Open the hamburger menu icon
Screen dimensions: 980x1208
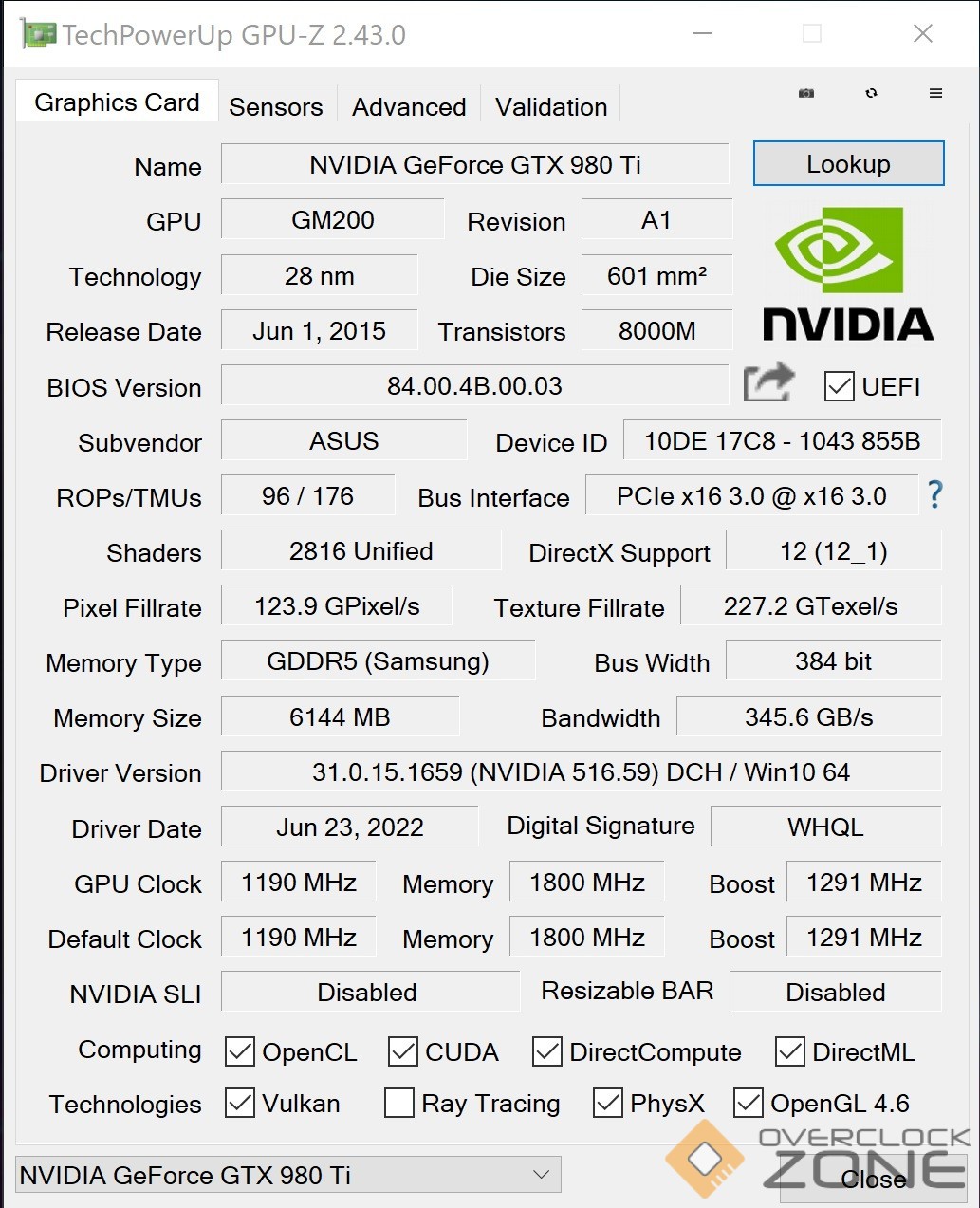coord(935,93)
